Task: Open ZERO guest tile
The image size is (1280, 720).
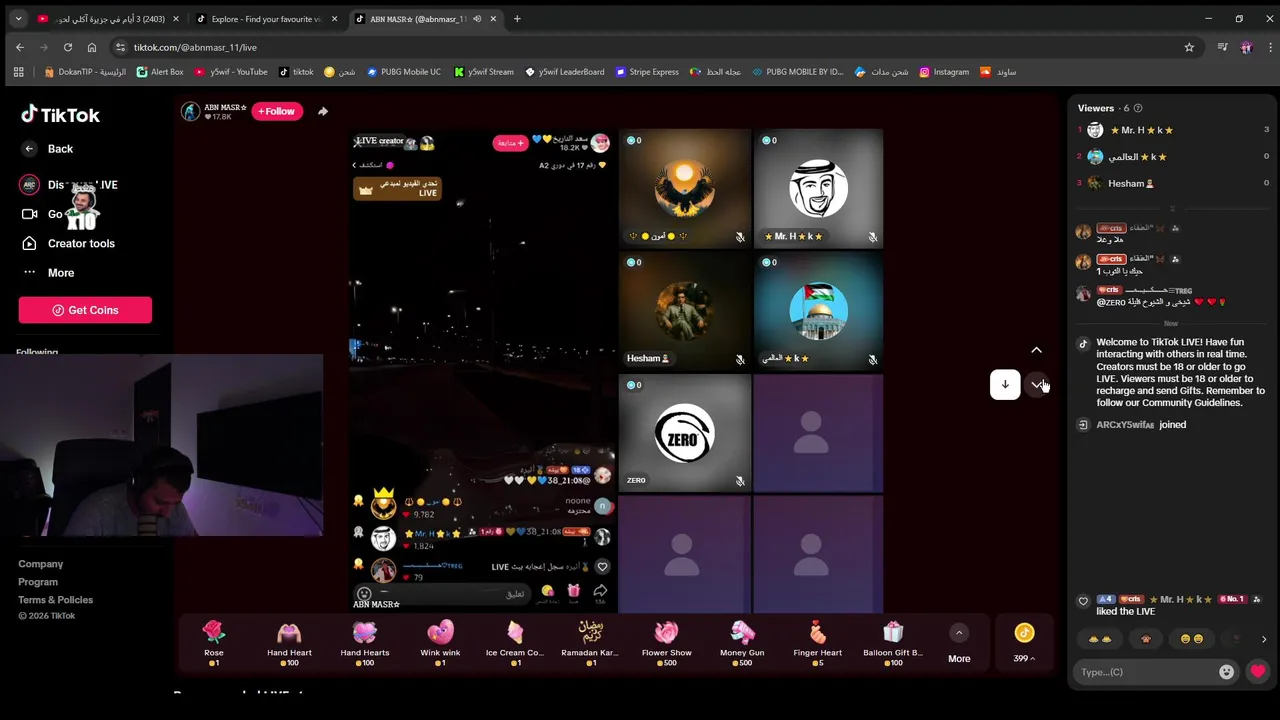Action: [684, 433]
